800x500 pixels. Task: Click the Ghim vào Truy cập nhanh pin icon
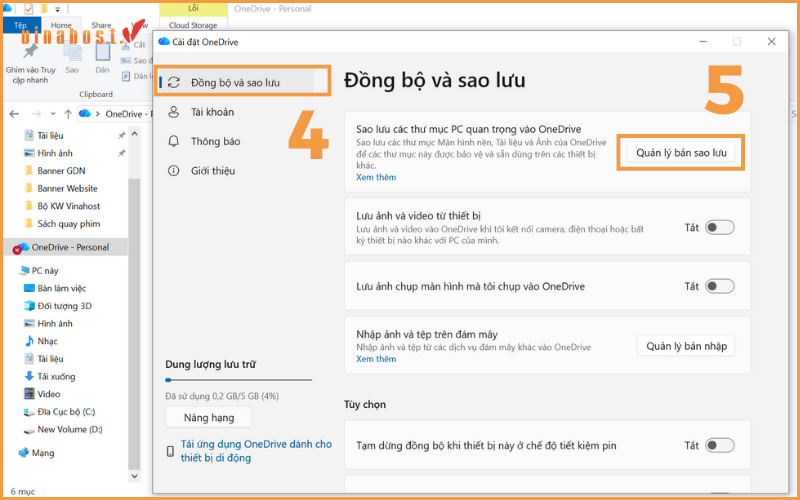click(x=30, y=50)
